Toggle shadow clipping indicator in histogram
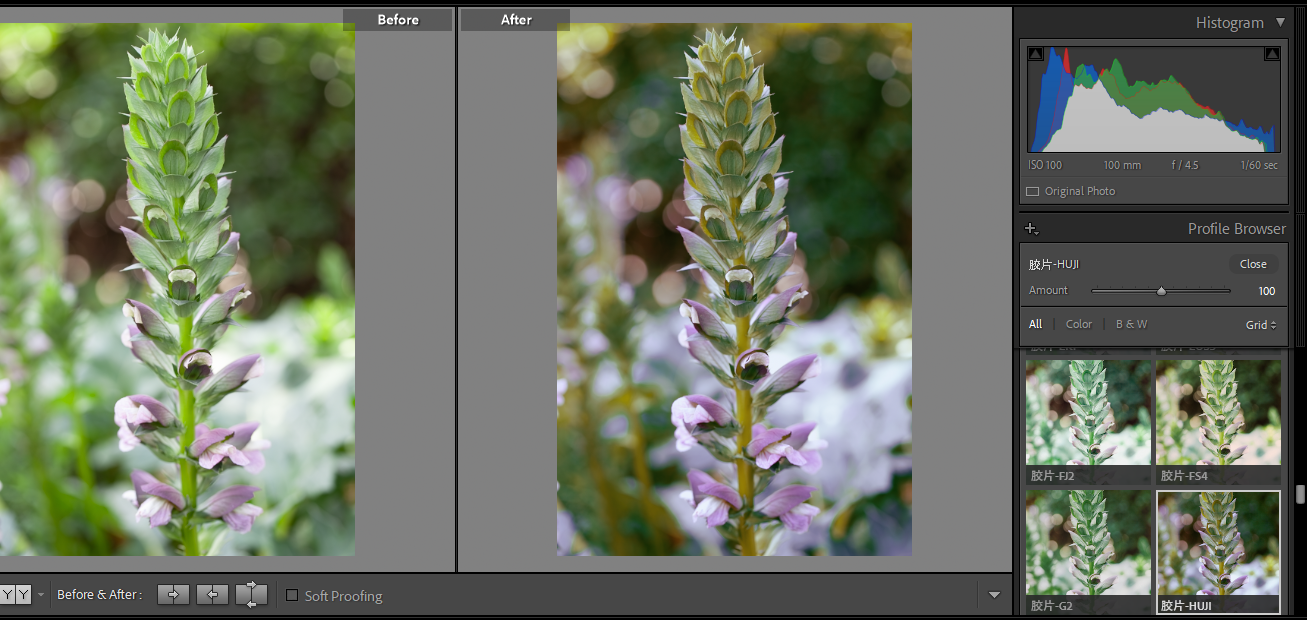 tap(1035, 54)
